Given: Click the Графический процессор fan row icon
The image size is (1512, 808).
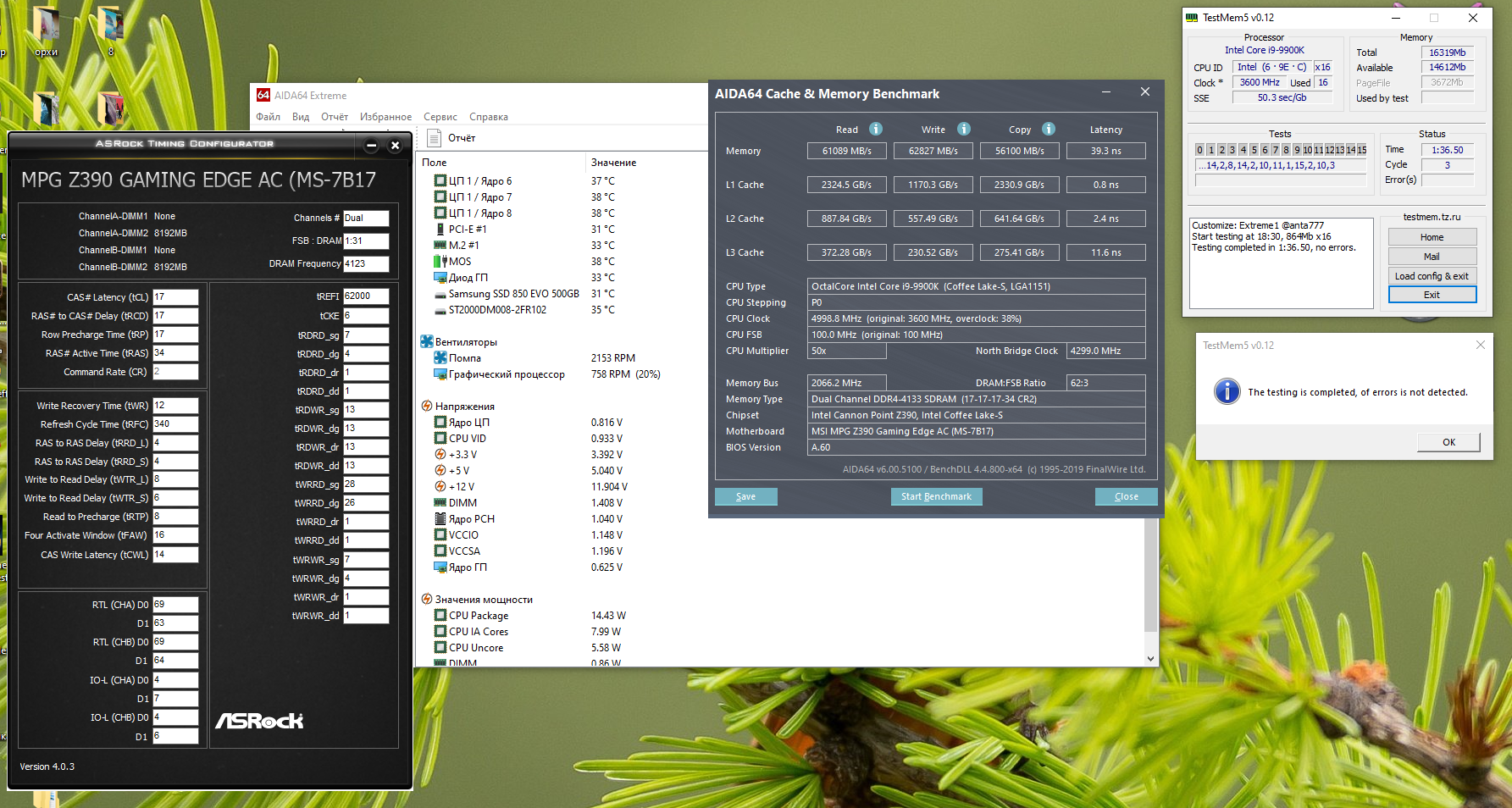Looking at the screenshot, I should [x=440, y=374].
